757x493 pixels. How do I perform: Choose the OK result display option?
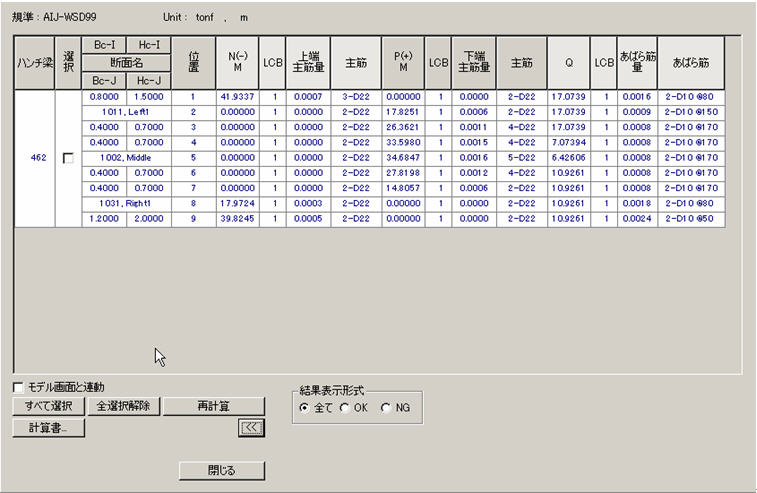click(x=345, y=408)
